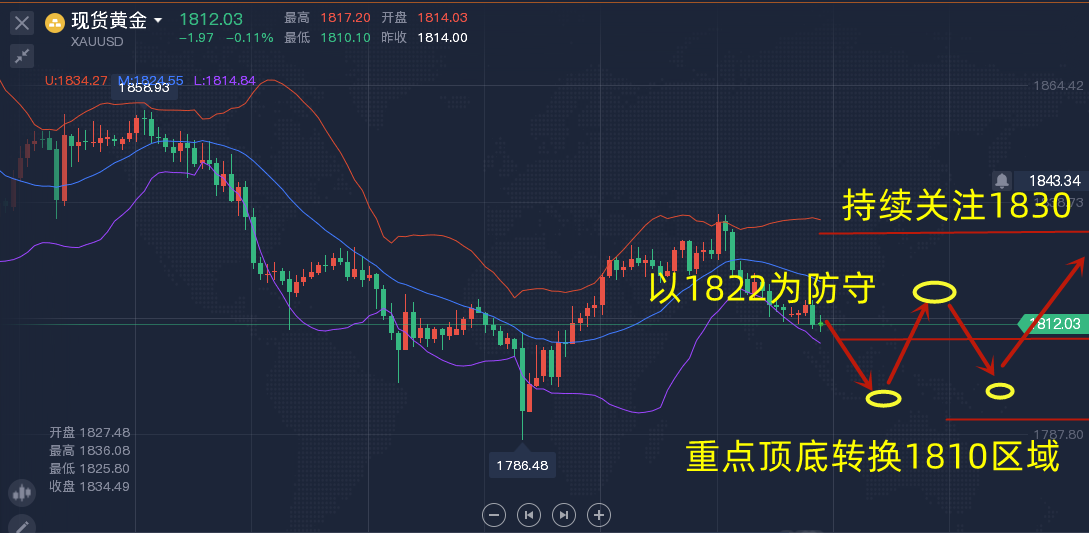Click the 开盘 1814.03 value
Screen dimensions: 1089x533
442,18
